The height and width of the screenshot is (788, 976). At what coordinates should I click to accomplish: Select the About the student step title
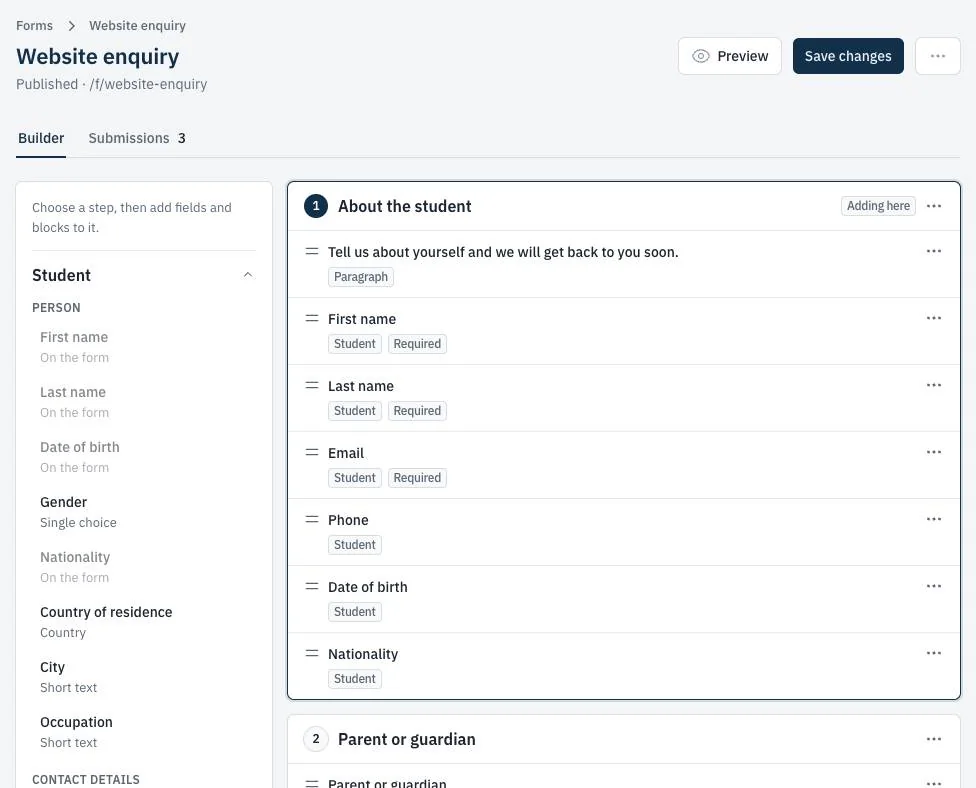coord(405,206)
